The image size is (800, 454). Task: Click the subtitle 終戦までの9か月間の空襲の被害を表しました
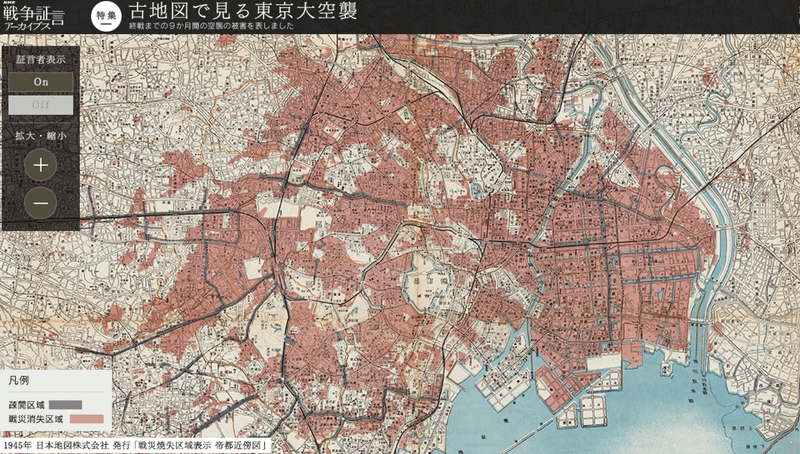pos(211,26)
